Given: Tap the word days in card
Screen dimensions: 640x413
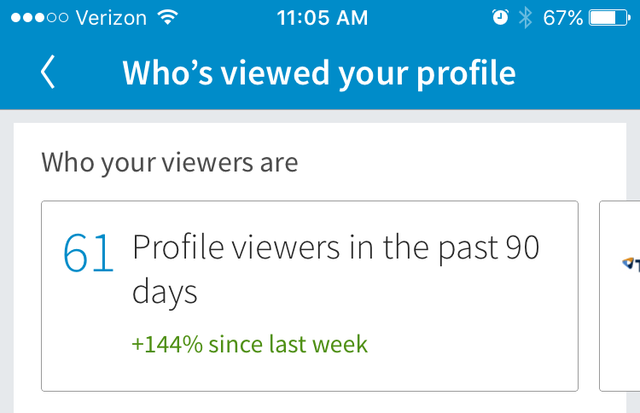Looking at the screenshot, I should [x=164, y=293].
